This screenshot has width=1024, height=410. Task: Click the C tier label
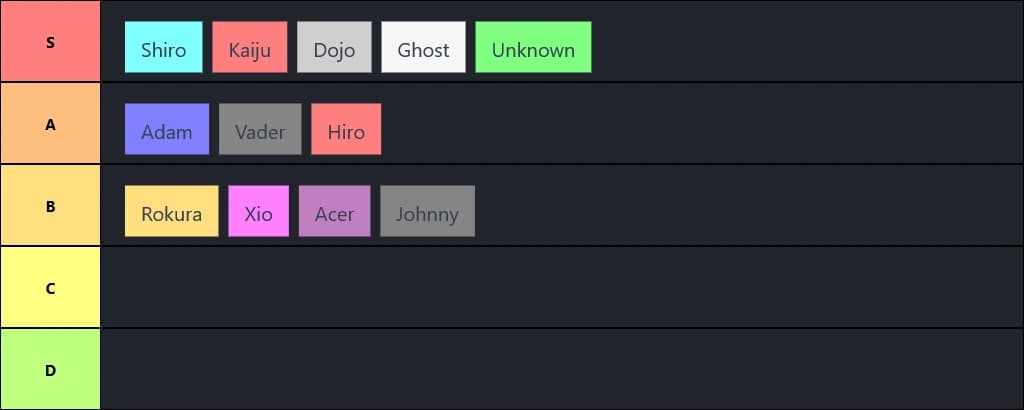pyautogui.click(x=50, y=288)
